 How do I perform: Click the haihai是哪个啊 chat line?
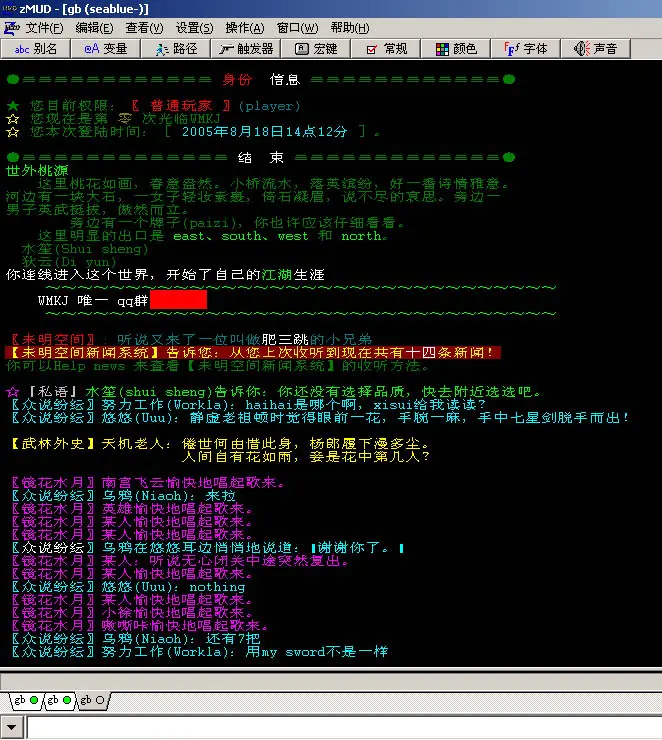coord(248,404)
